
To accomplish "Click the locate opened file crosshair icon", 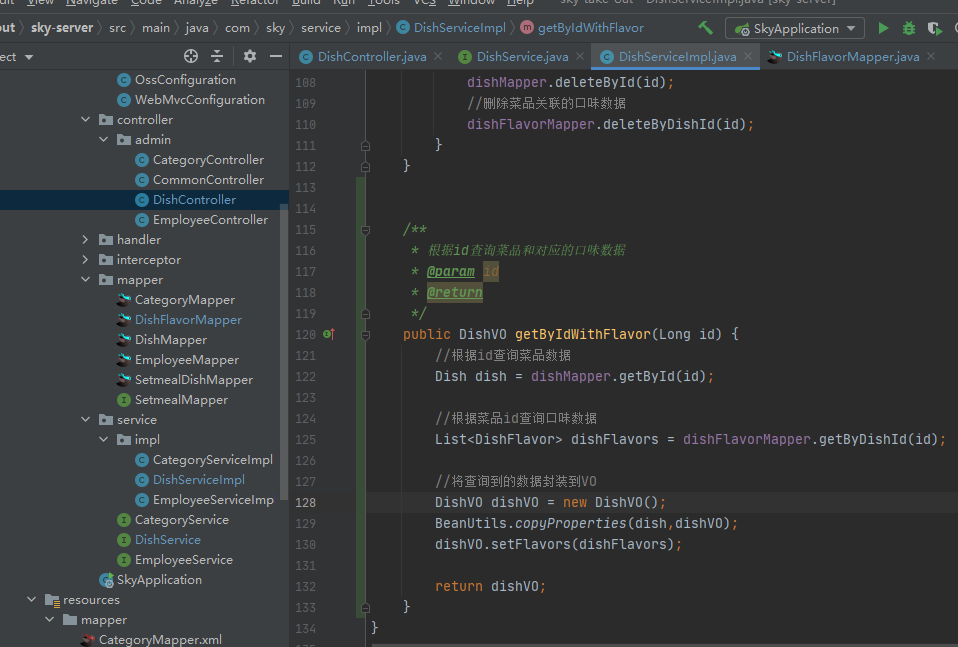I will click(x=191, y=56).
